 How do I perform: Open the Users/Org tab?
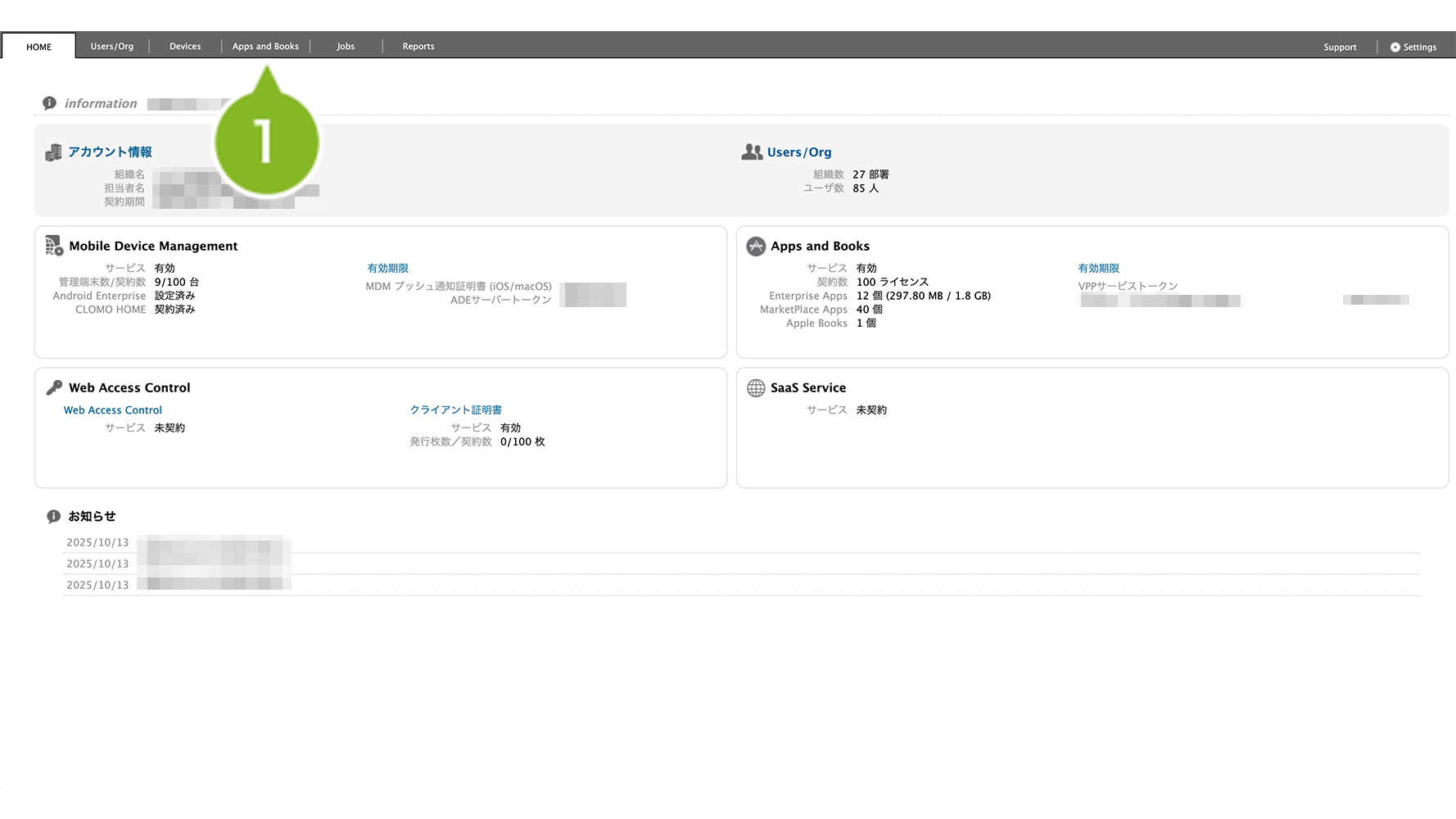click(112, 47)
